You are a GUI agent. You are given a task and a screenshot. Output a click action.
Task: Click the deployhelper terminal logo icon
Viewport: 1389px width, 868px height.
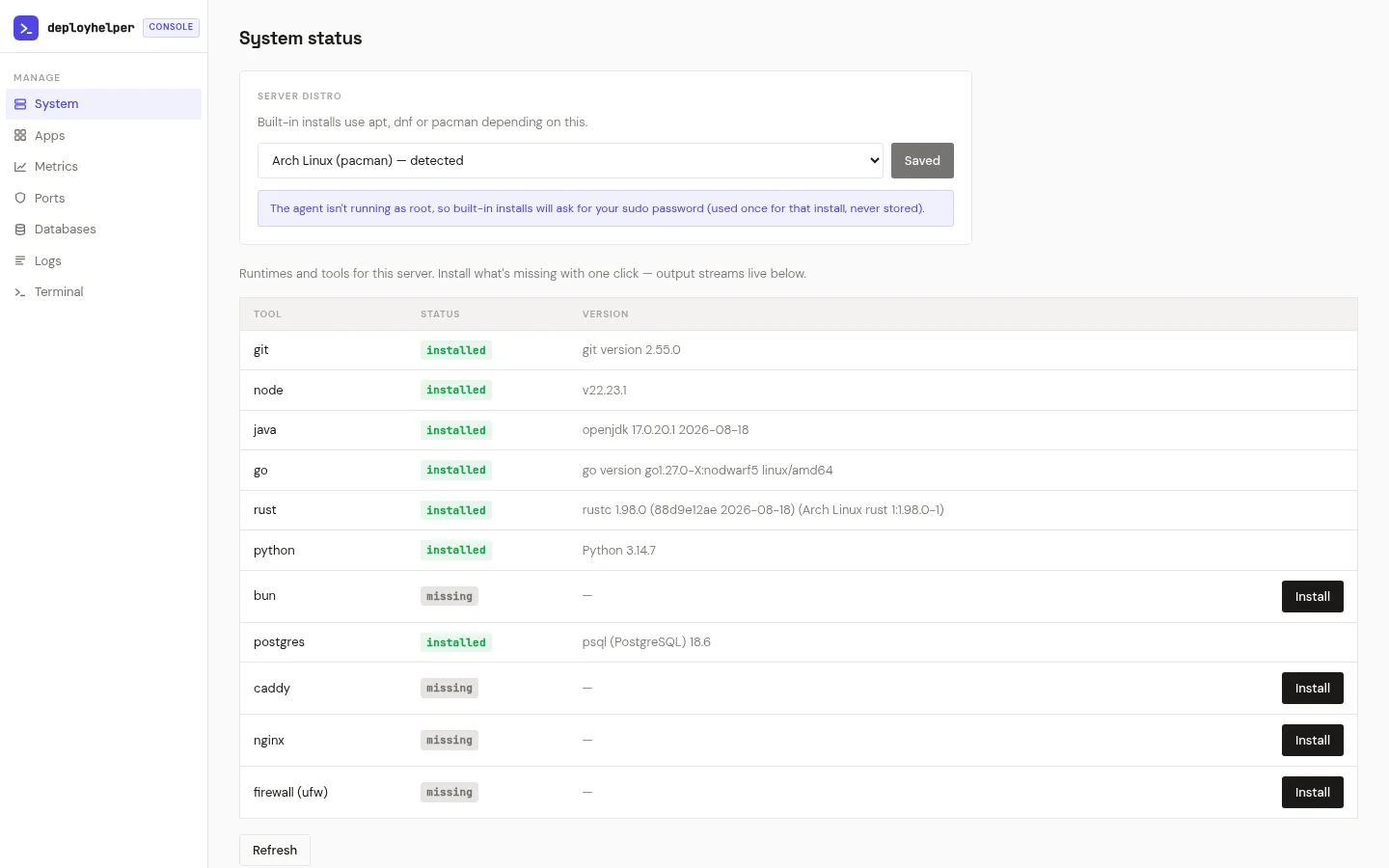click(x=26, y=28)
